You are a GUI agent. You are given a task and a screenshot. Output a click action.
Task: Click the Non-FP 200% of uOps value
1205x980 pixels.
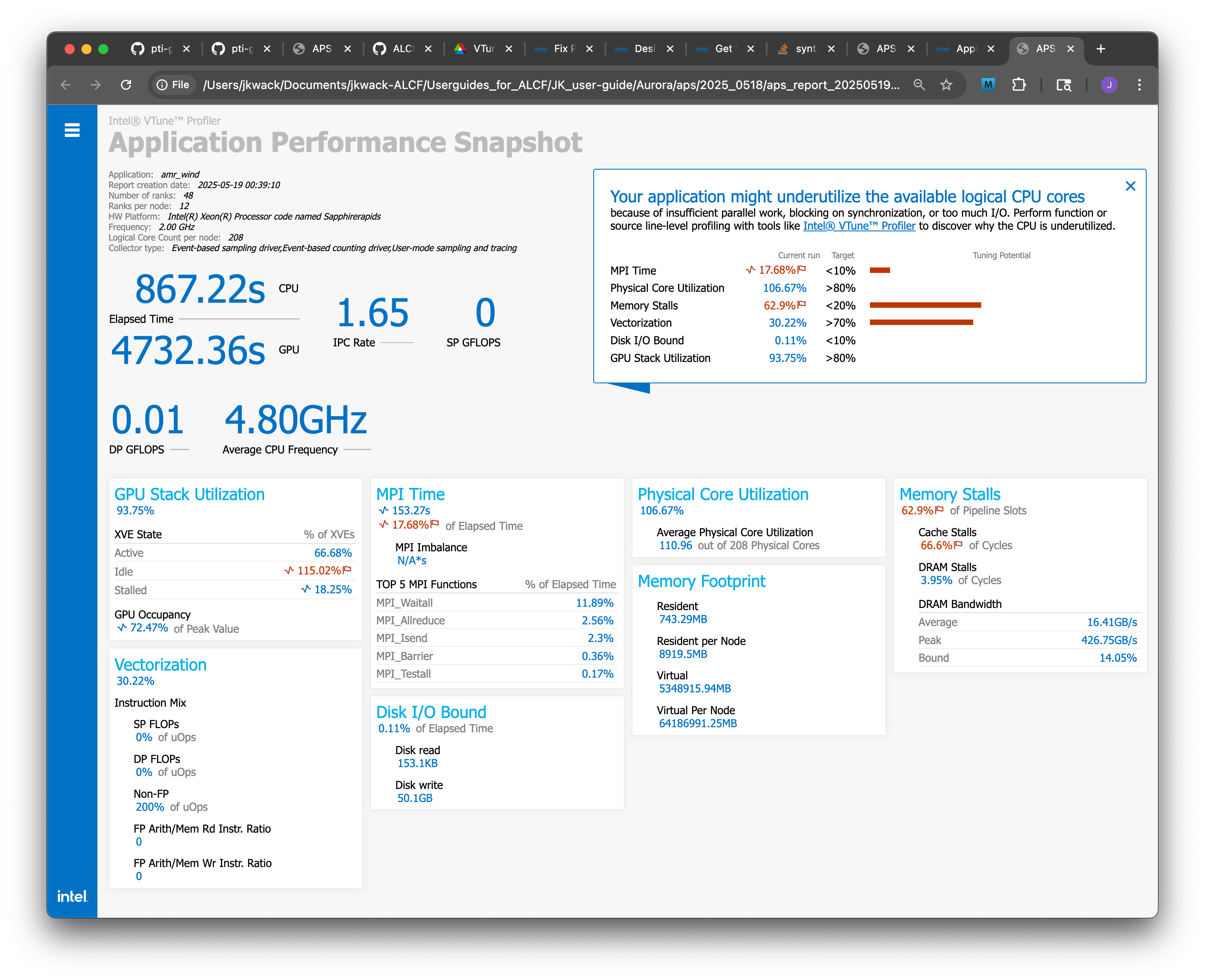[149, 807]
